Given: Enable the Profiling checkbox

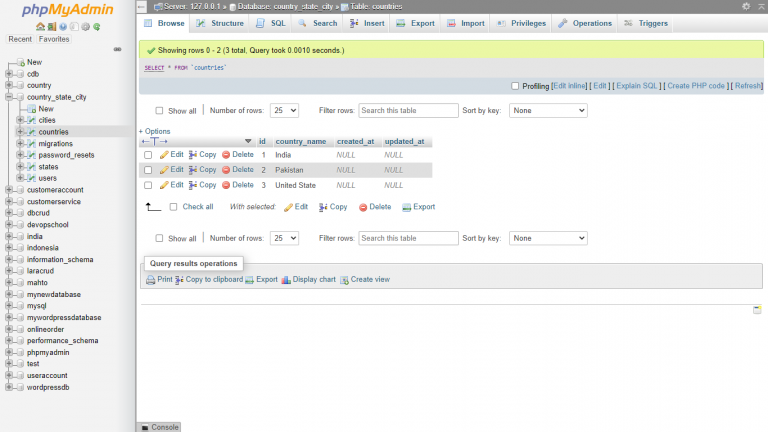Looking at the screenshot, I should (x=515, y=86).
